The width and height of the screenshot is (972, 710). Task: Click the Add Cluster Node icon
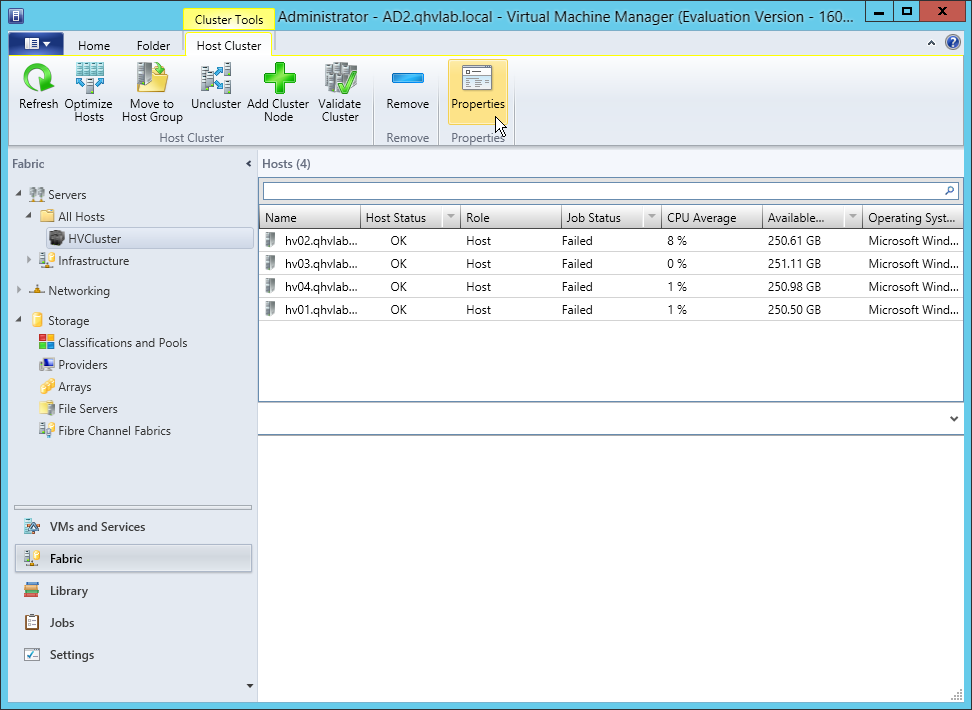pos(278,80)
